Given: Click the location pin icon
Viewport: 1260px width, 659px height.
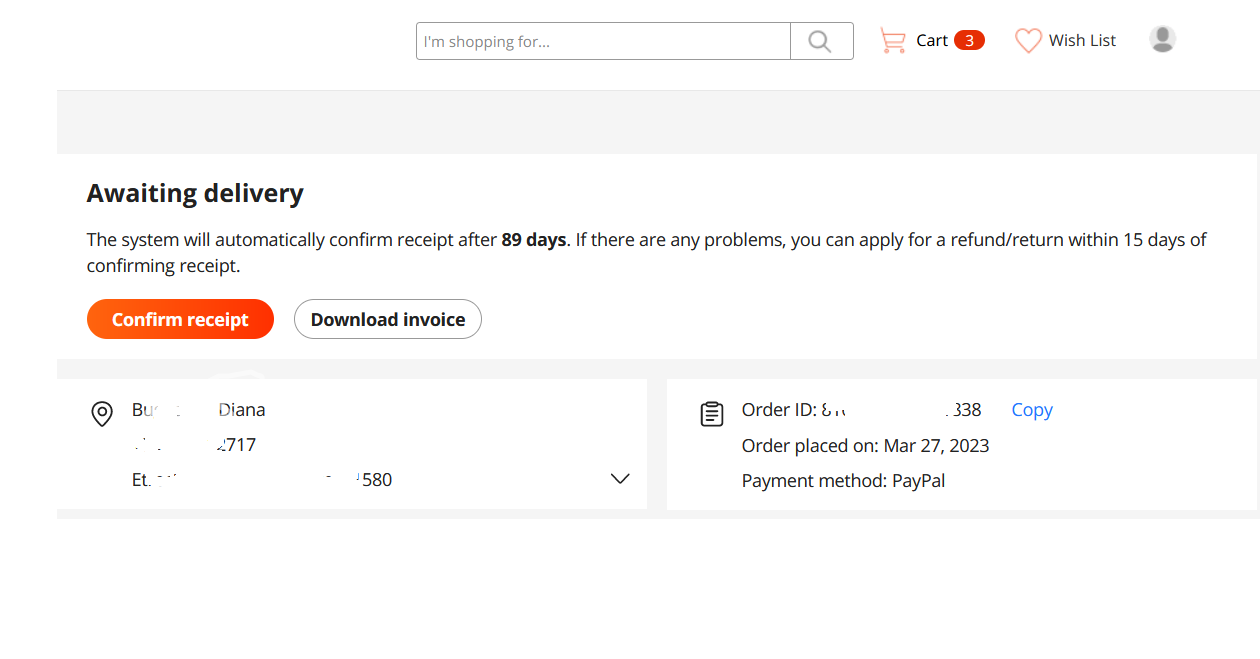Looking at the screenshot, I should pos(102,413).
